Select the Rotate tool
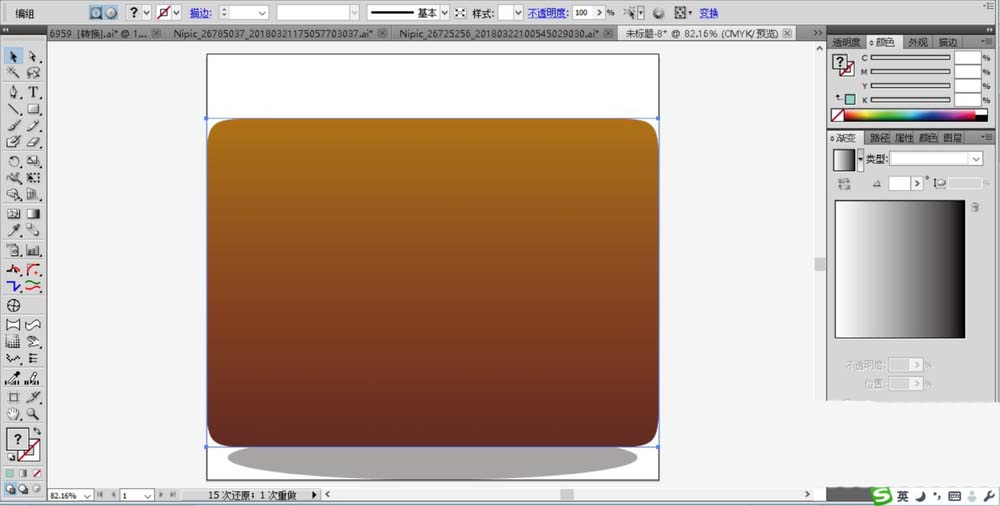The width and height of the screenshot is (1000, 506). click(x=13, y=161)
